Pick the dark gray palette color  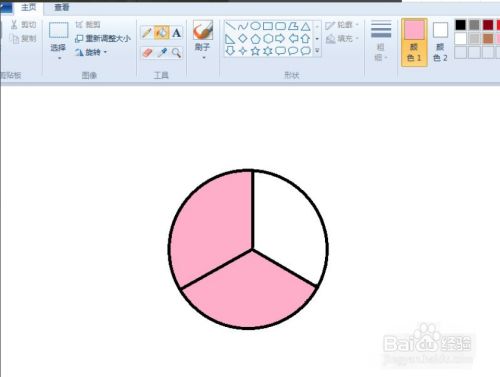pos(474,25)
